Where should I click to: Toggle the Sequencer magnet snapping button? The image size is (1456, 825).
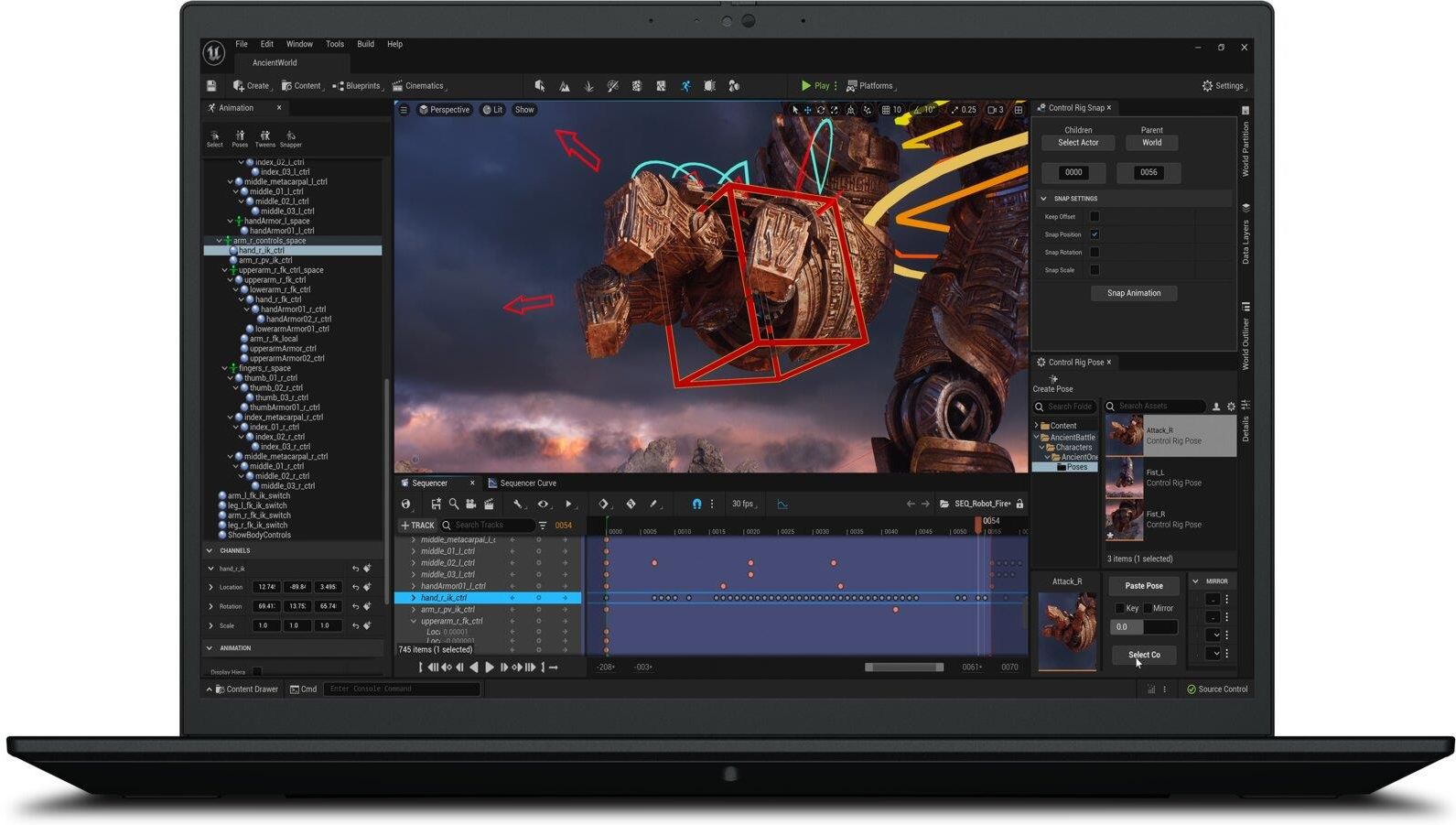tap(696, 504)
